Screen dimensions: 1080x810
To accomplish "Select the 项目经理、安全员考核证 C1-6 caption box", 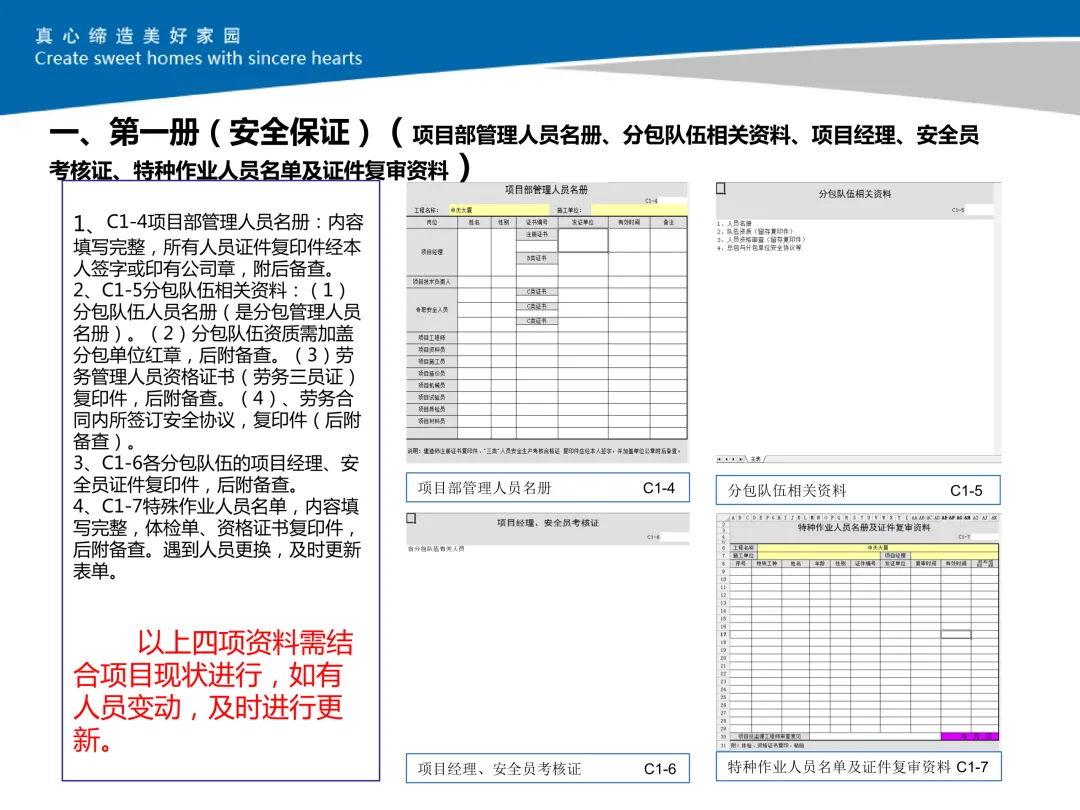I will tap(548, 769).
